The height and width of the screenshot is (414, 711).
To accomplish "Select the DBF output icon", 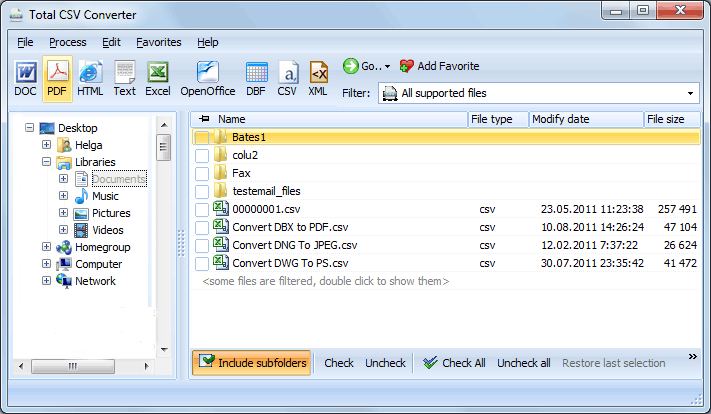I will [x=256, y=77].
